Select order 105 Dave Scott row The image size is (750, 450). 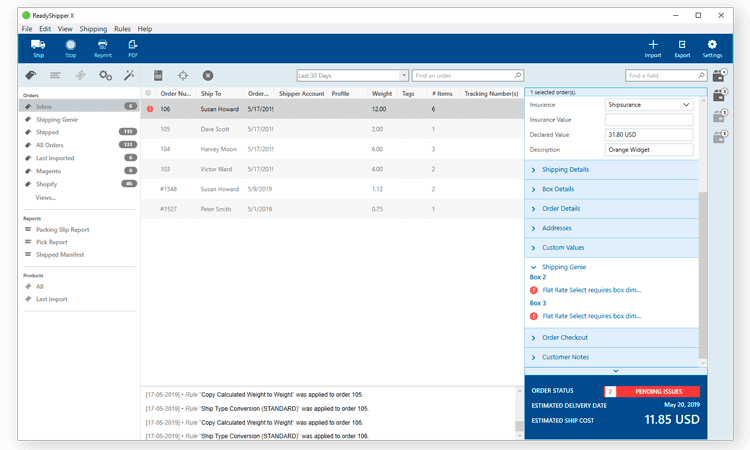pos(332,129)
